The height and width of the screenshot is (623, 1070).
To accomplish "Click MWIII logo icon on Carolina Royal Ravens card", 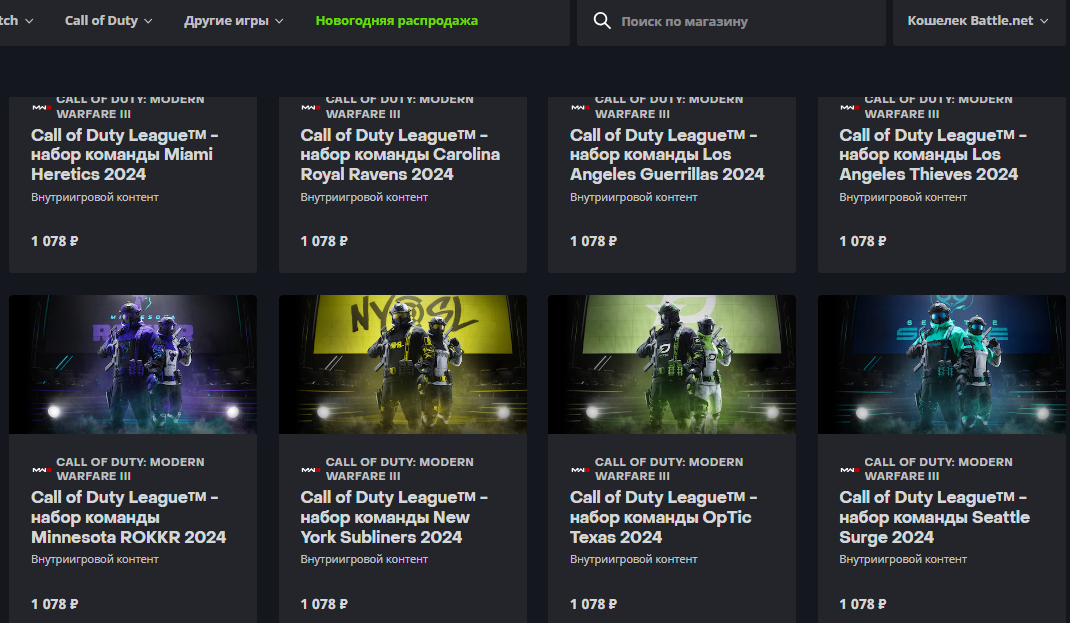I will pyautogui.click(x=311, y=107).
